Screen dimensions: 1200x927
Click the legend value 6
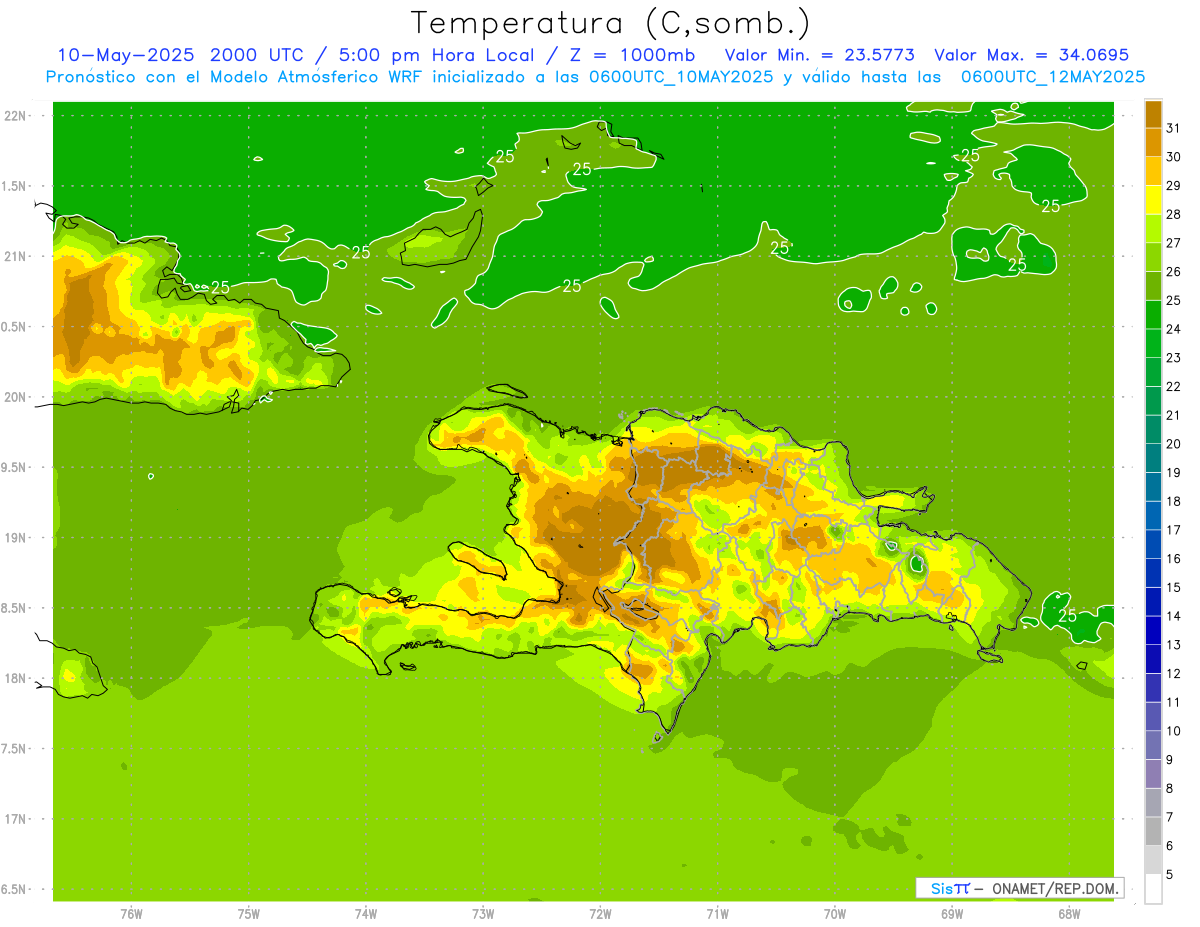1169,846
